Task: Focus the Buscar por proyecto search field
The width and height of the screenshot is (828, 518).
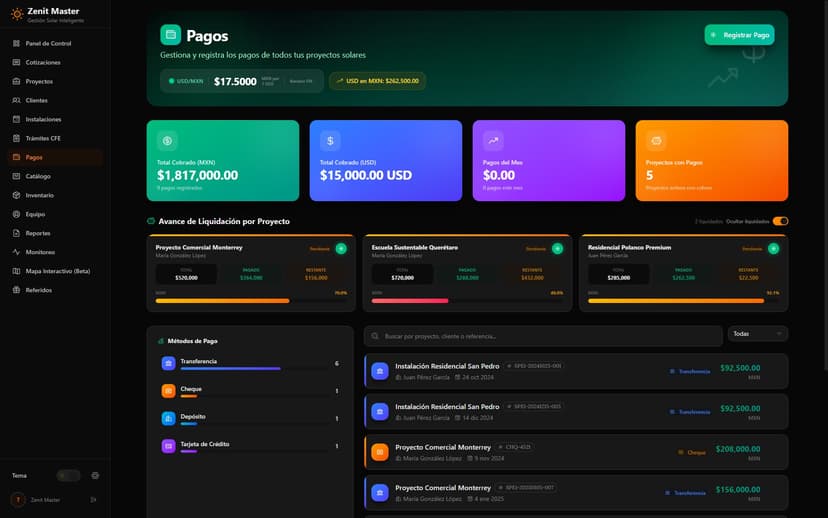Action: coord(543,336)
